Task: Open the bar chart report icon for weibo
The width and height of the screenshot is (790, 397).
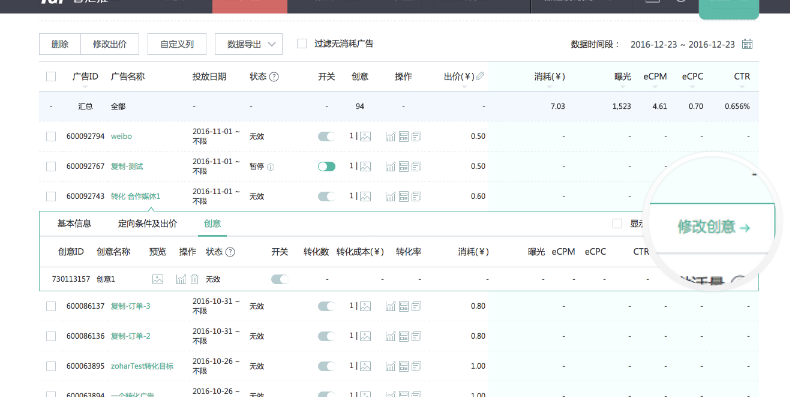Action: click(390, 136)
